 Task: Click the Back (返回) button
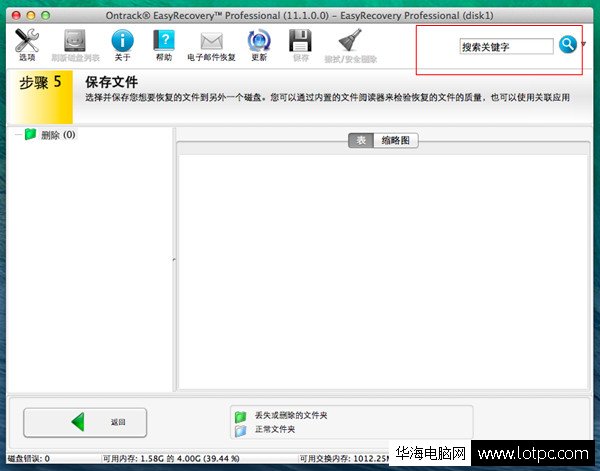point(85,422)
